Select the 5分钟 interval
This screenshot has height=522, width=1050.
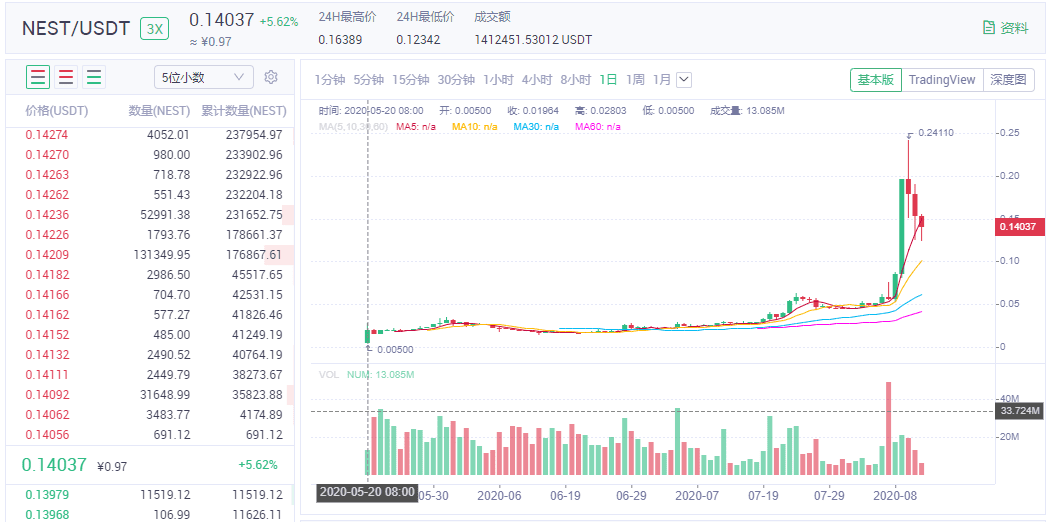click(368, 80)
